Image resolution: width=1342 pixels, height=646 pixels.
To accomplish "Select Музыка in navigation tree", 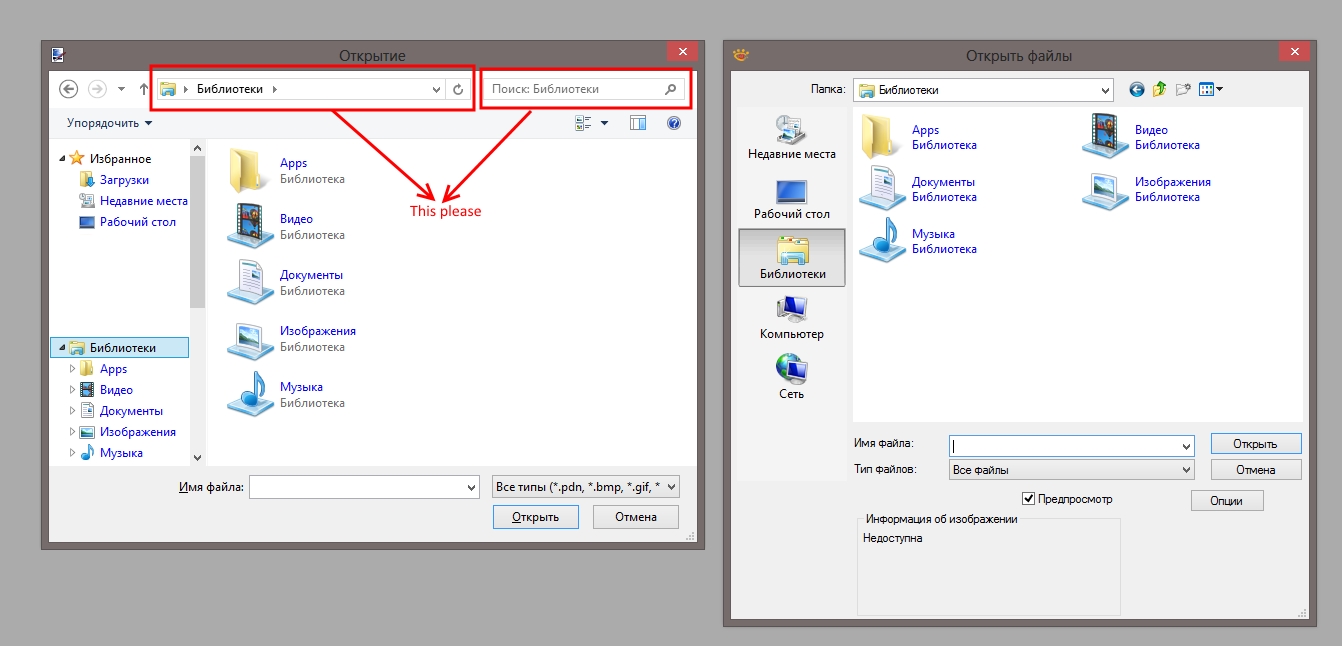I will click(x=121, y=453).
